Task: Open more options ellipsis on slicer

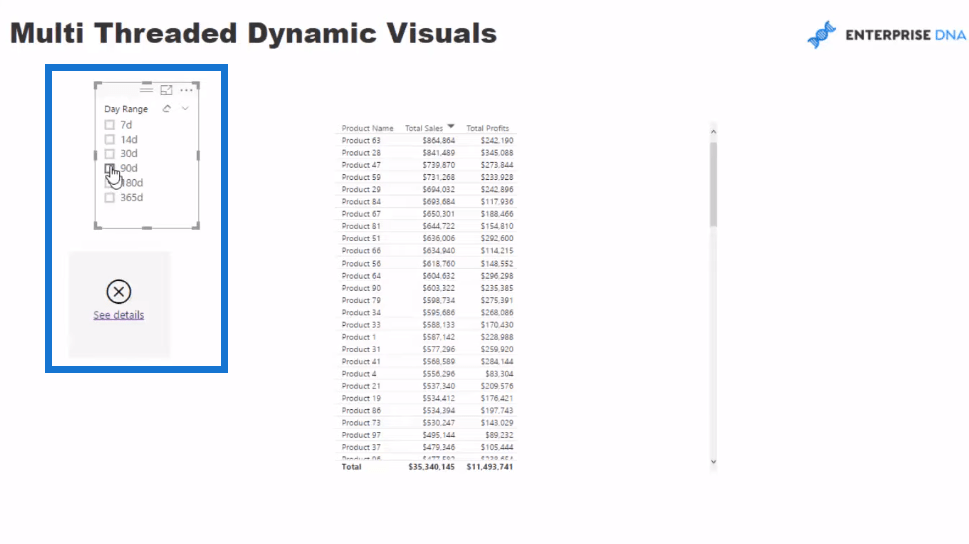Action: [x=186, y=90]
